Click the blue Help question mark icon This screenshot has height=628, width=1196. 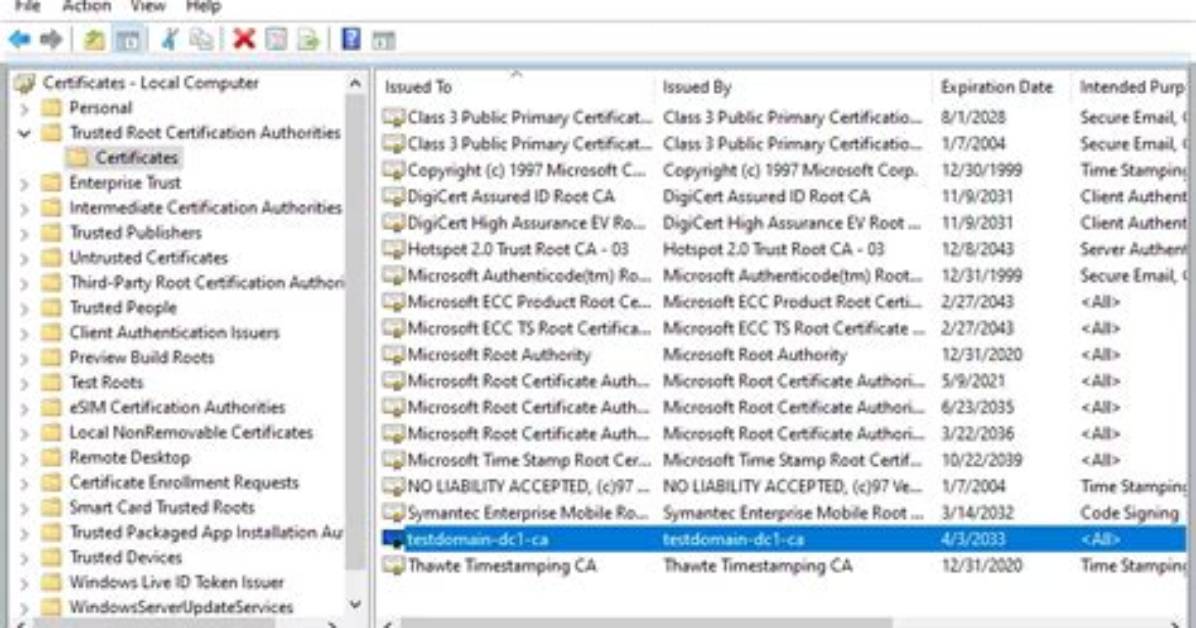(351, 39)
